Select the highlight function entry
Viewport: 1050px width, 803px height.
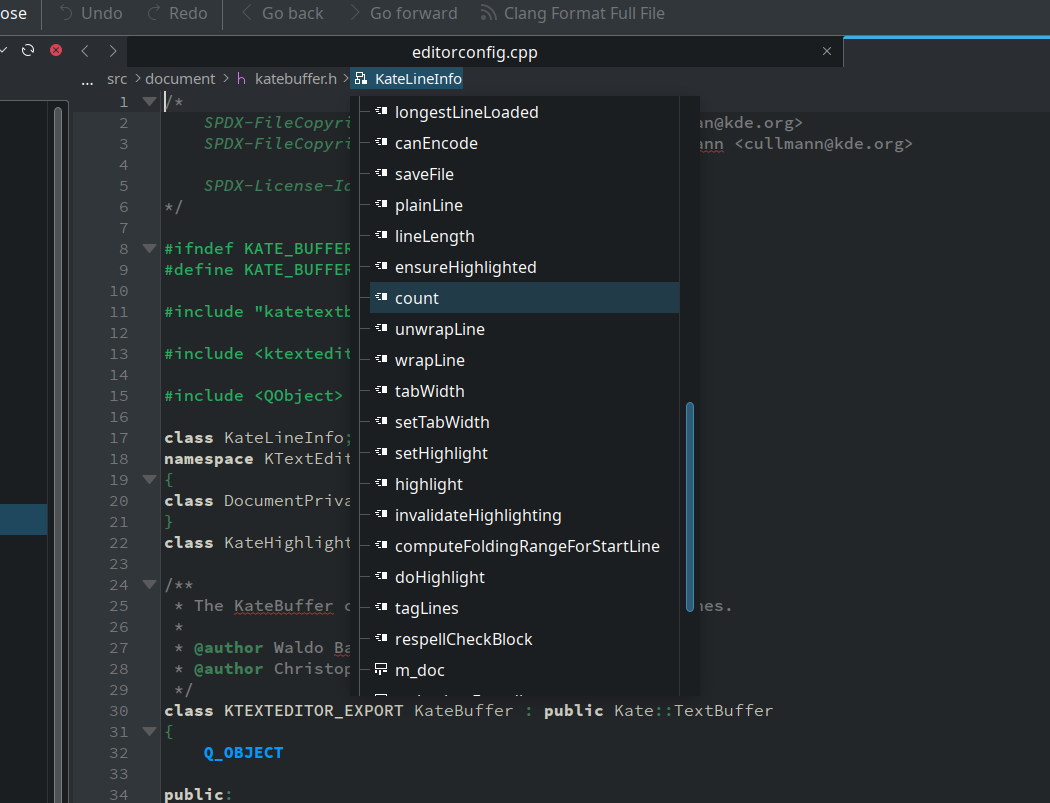[524, 484]
